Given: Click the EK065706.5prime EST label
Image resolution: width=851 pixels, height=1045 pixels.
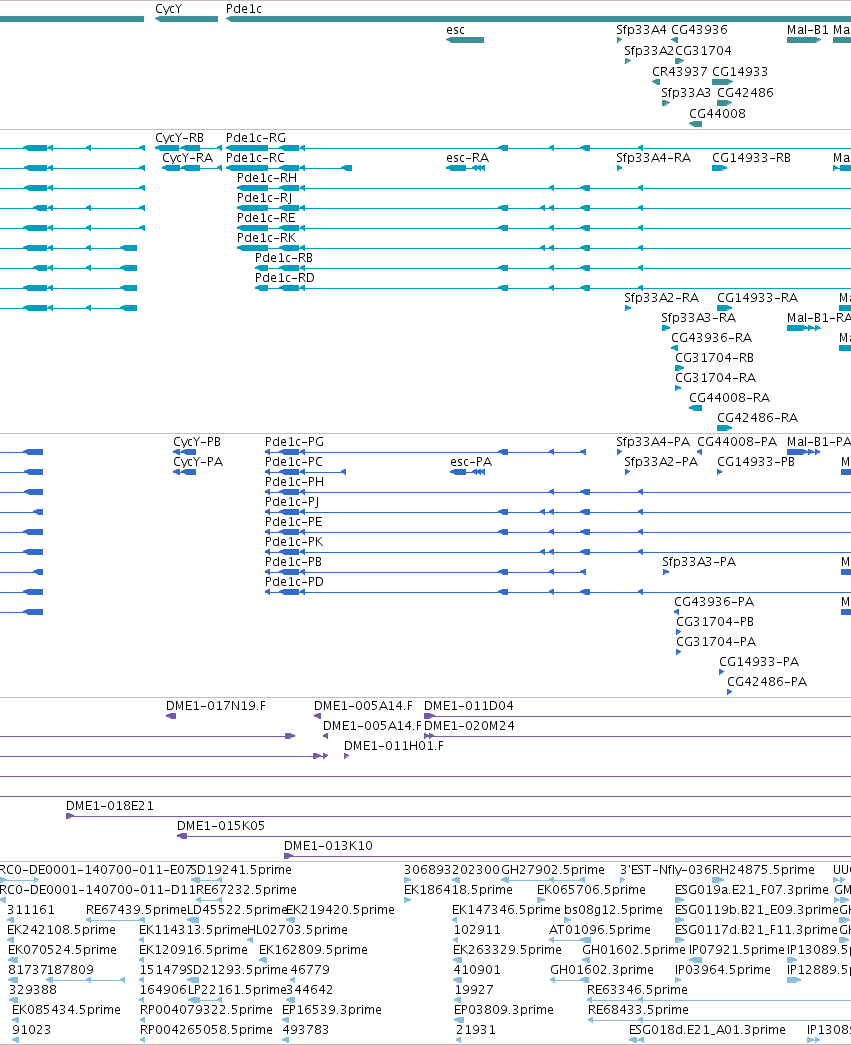Looking at the screenshot, I should pyautogui.click(x=591, y=890).
